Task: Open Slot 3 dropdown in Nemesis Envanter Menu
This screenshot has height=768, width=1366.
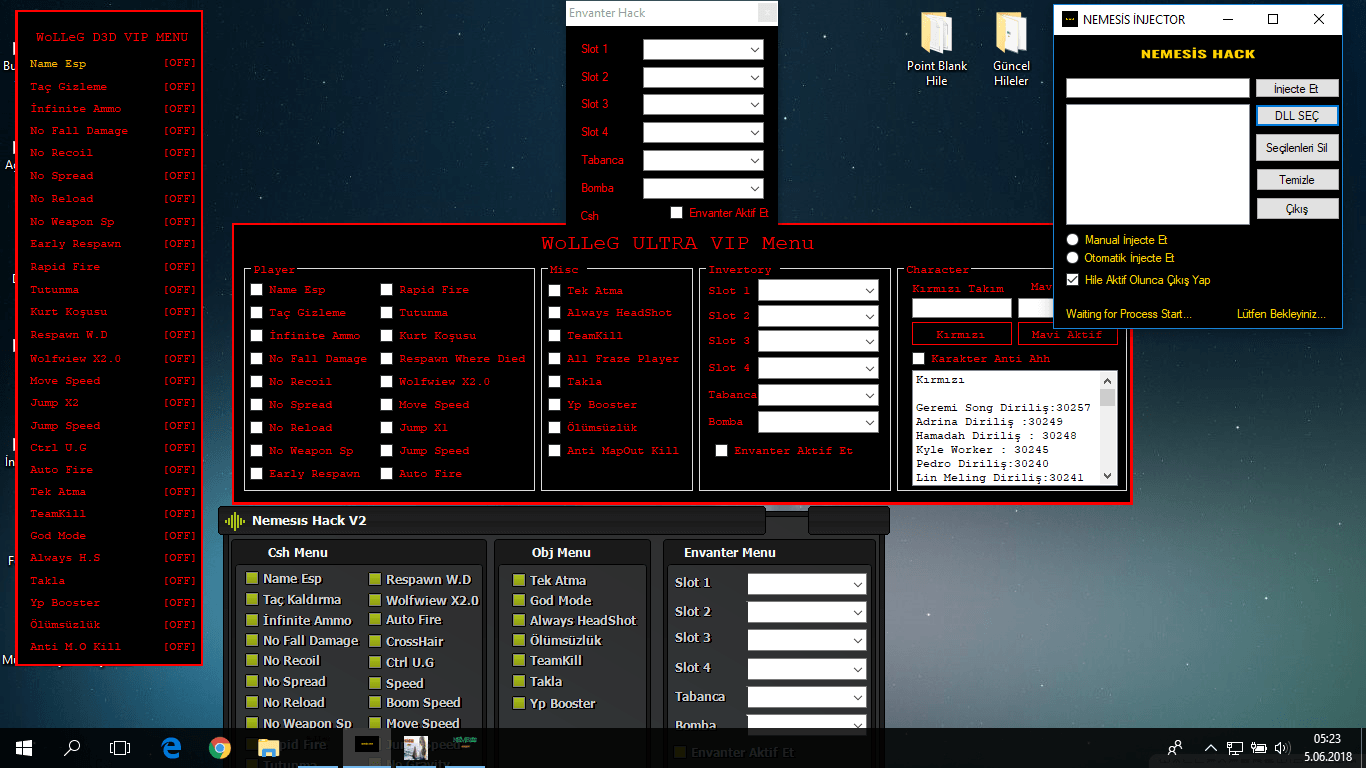Action: [807, 640]
